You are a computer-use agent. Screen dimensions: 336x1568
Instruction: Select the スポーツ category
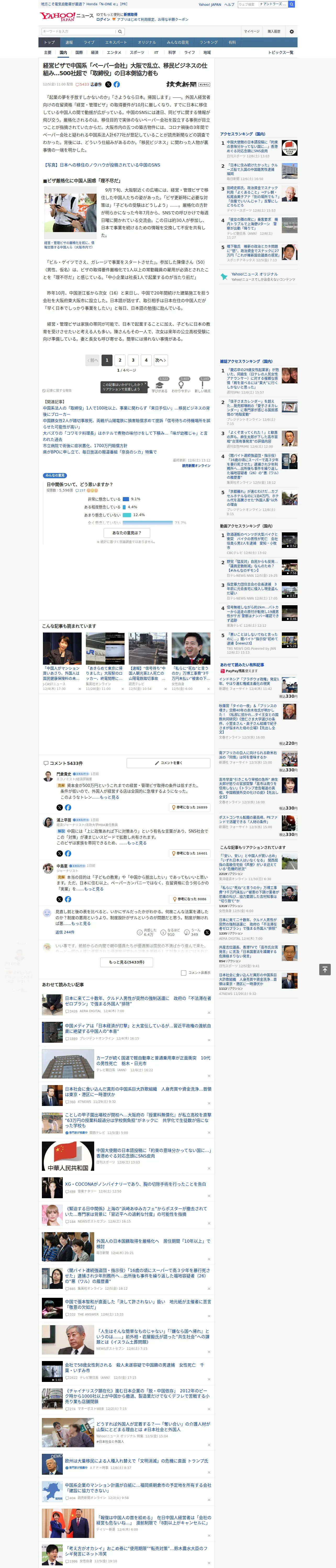[x=137, y=52]
